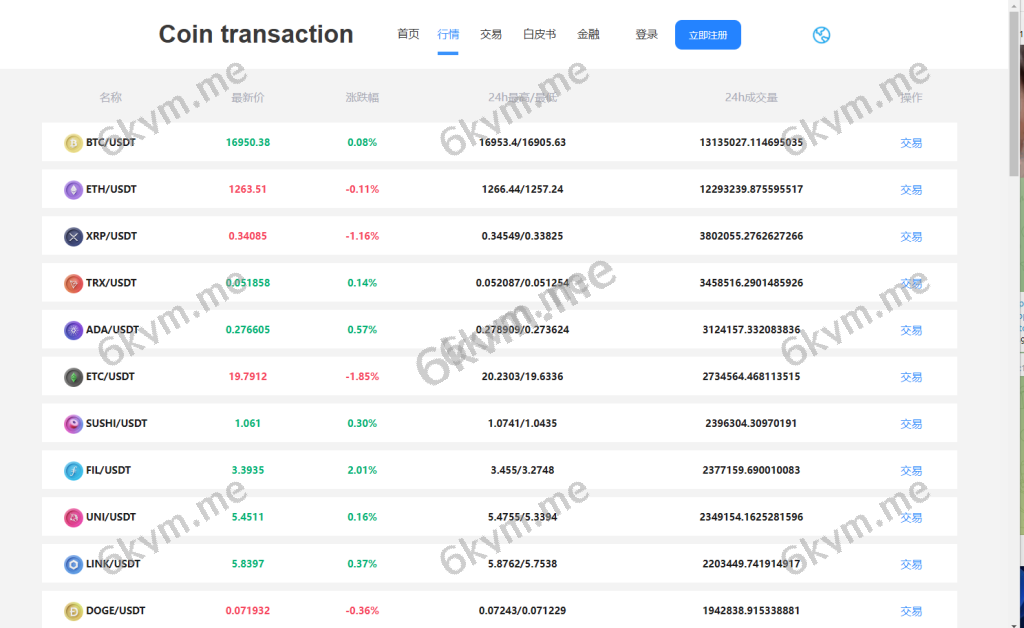This screenshot has width=1024, height=628.
Task: Switch to the 首页 menu item
Action: pos(407,33)
